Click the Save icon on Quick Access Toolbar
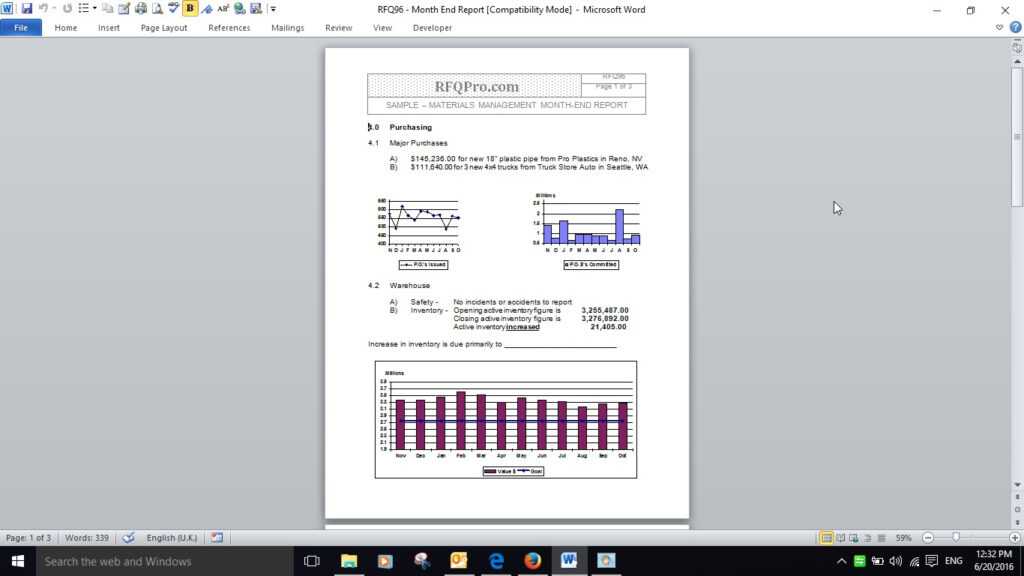 click(x=26, y=8)
